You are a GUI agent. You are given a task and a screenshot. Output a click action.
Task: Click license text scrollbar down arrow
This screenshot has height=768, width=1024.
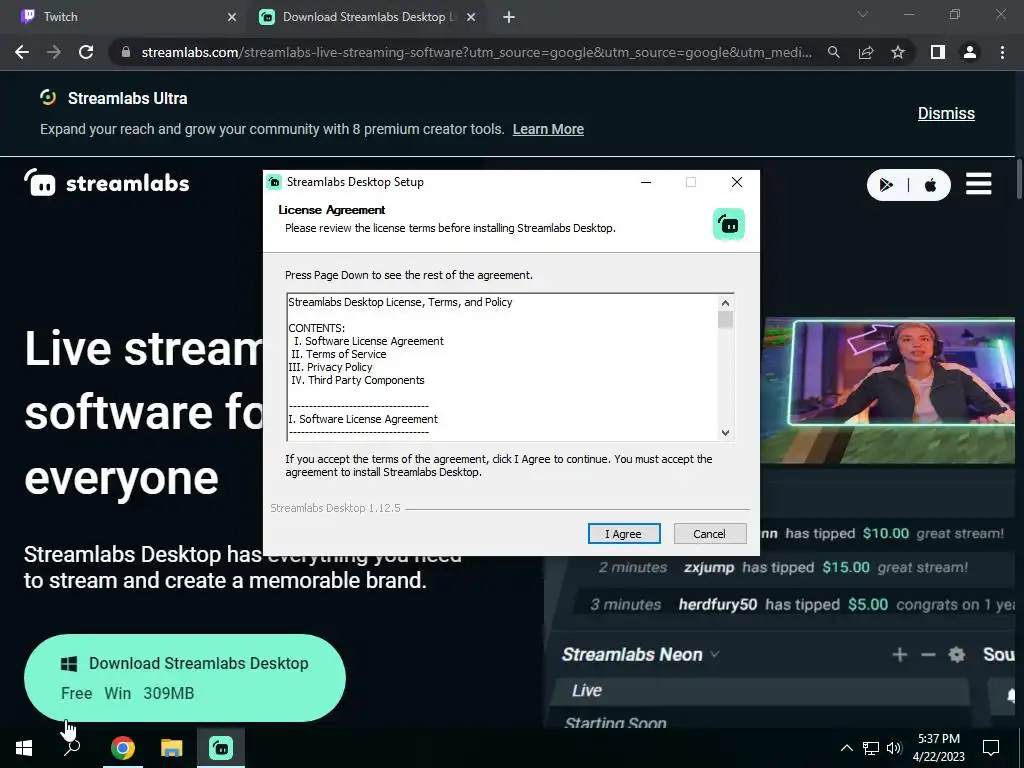[x=725, y=432]
